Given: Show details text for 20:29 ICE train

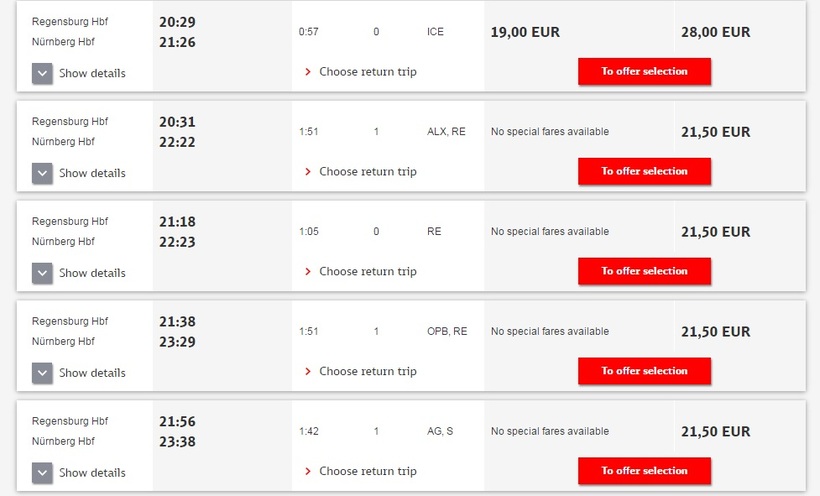Looking at the screenshot, I should (x=92, y=73).
